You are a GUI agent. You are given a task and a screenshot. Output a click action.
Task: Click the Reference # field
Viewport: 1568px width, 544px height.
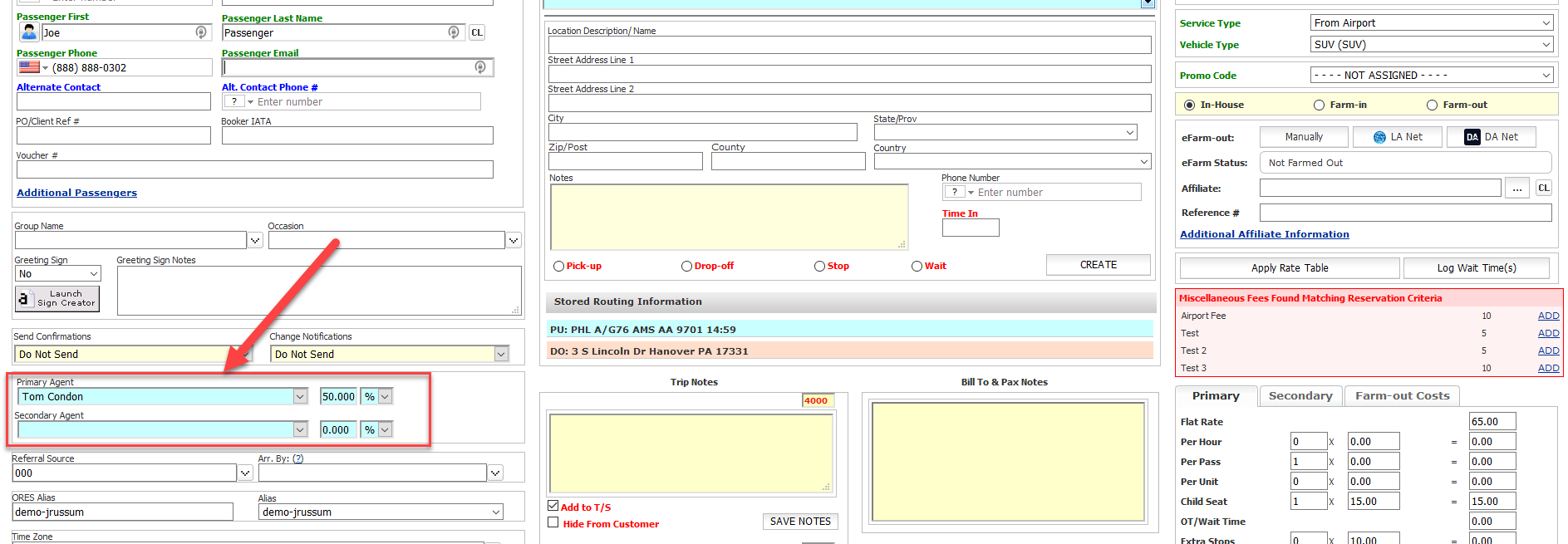[1405, 213]
